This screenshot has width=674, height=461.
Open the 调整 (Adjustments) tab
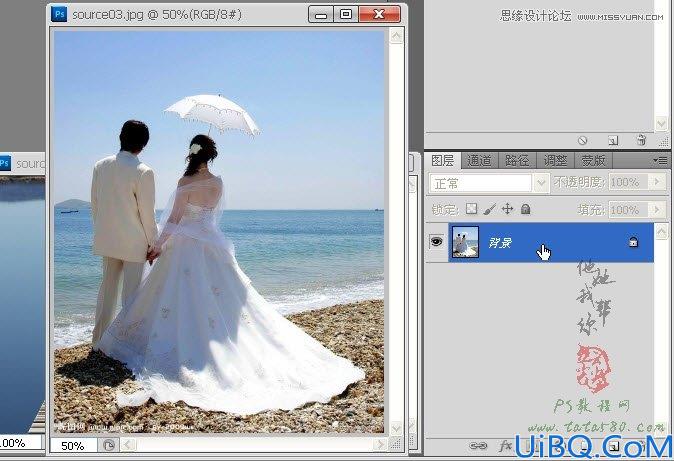[x=555, y=161]
